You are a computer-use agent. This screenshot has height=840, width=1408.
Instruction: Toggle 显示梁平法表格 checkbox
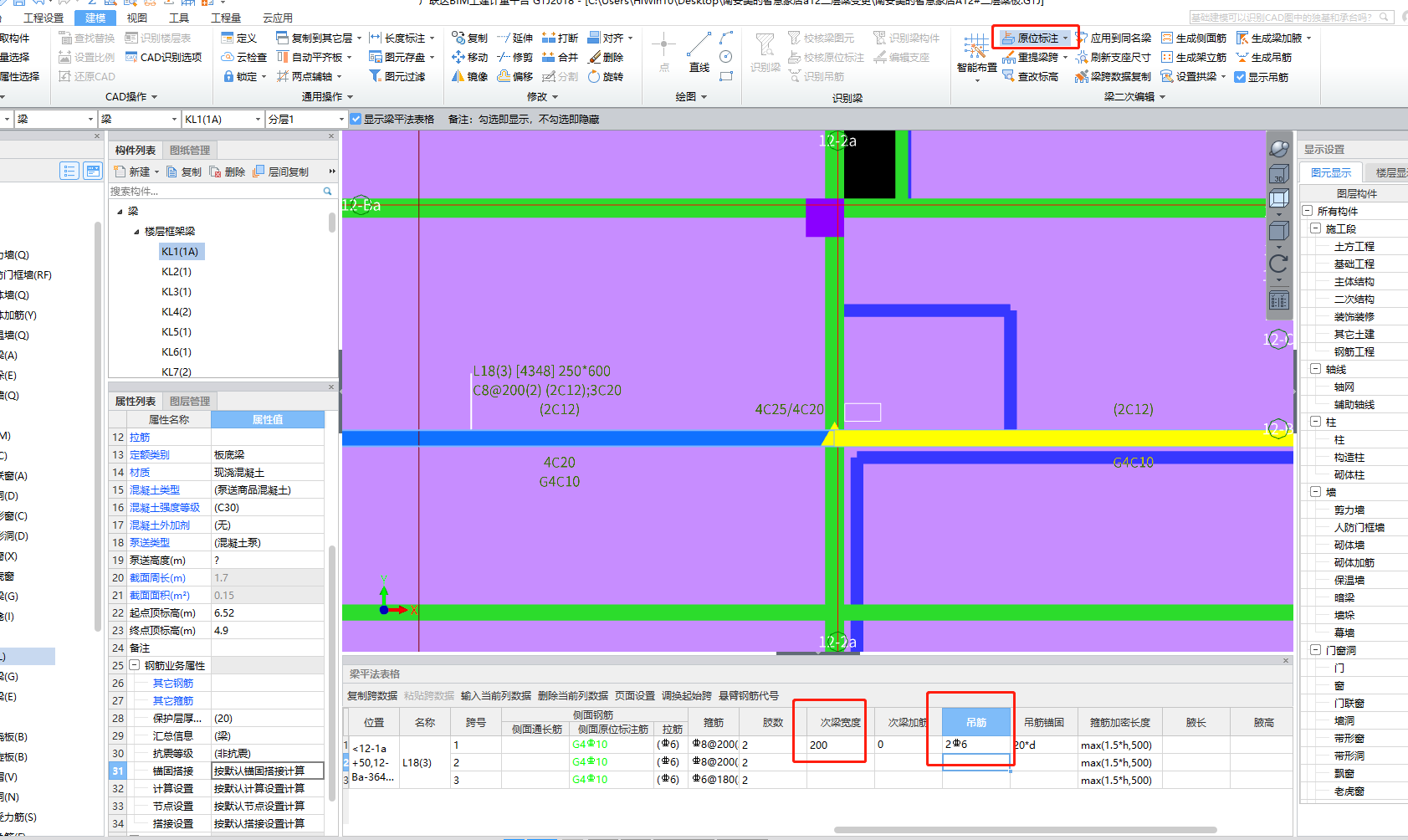point(356,119)
